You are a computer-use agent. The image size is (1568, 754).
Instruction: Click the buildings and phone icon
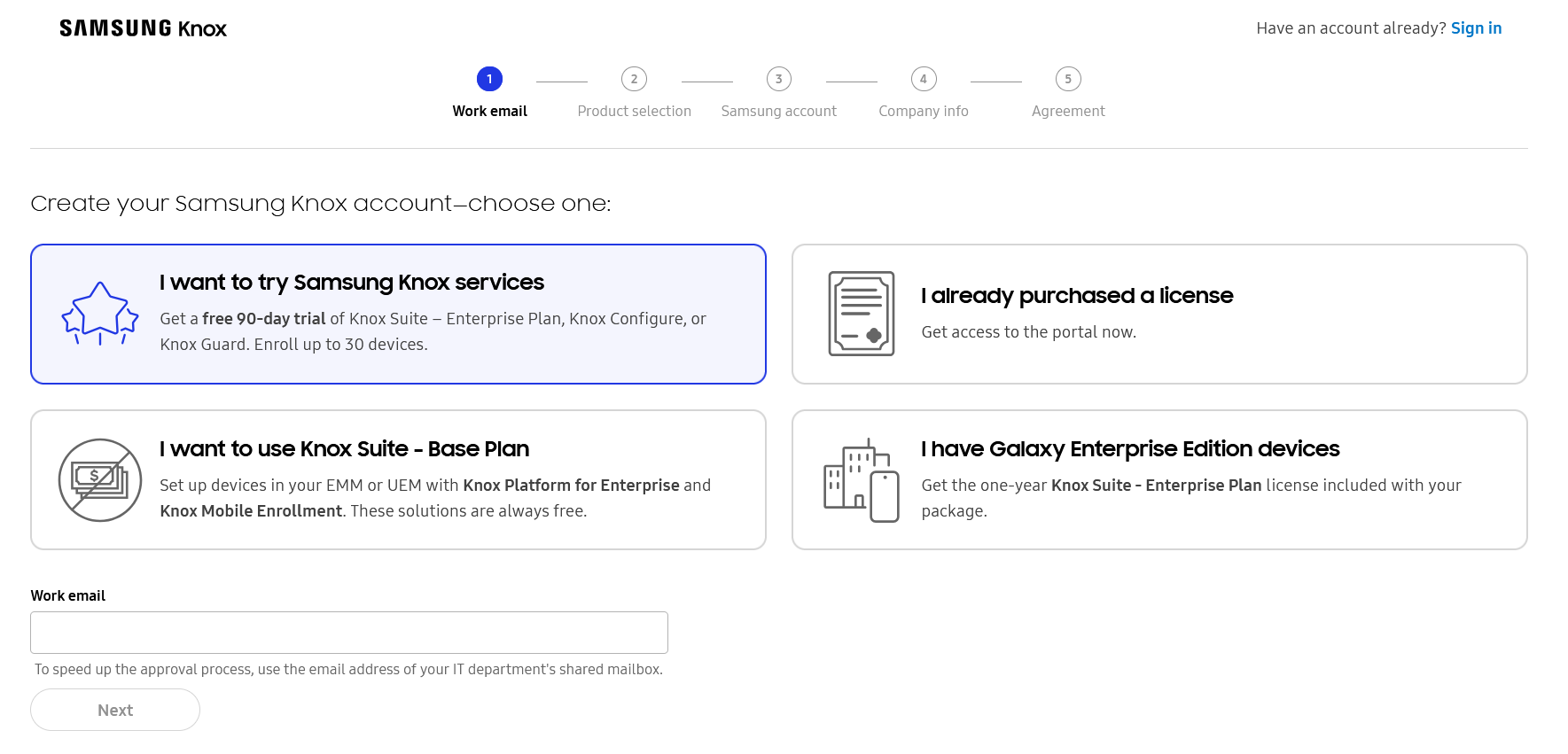(861, 480)
